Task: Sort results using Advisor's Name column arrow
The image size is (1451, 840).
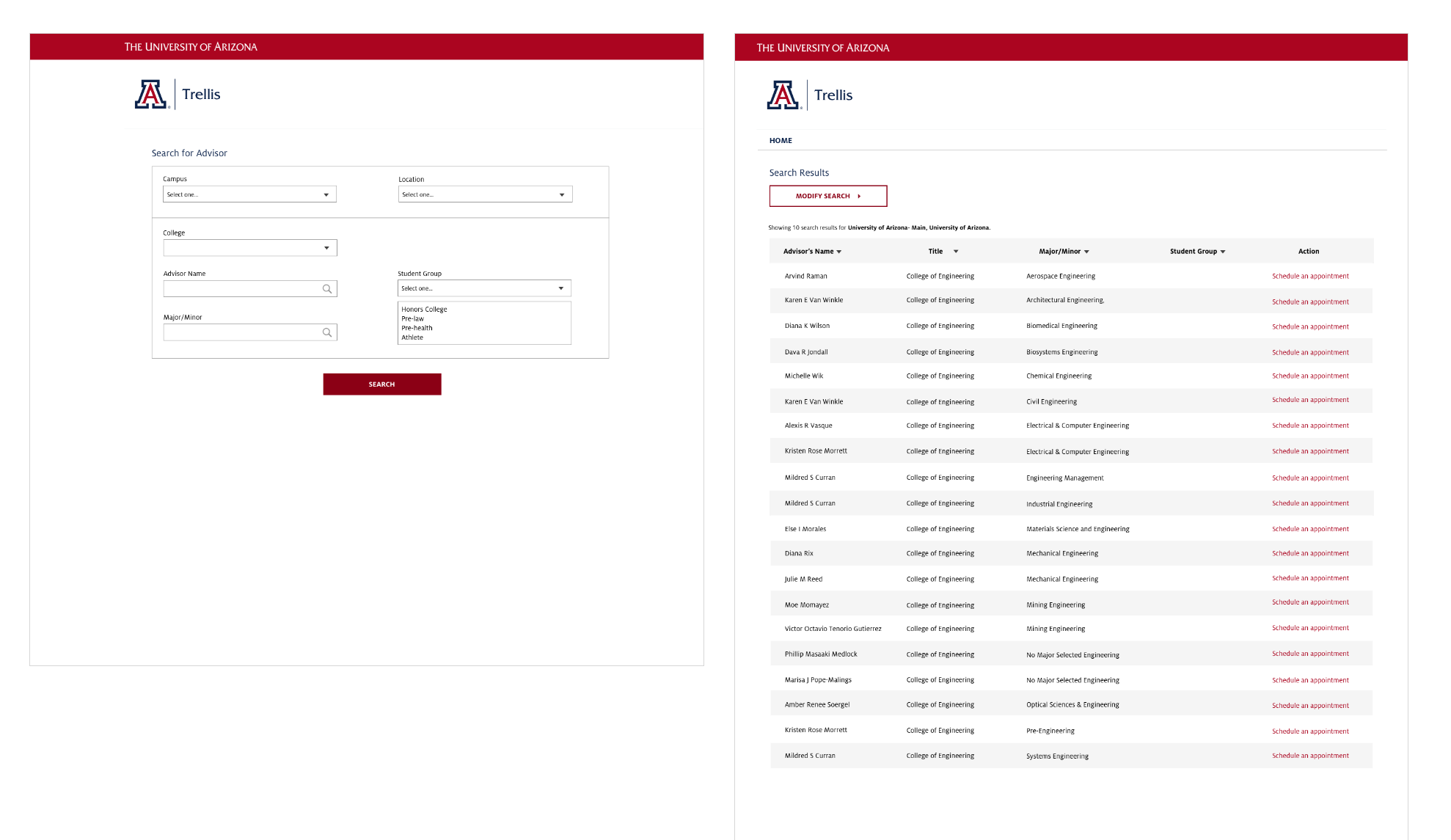Action: coord(840,251)
